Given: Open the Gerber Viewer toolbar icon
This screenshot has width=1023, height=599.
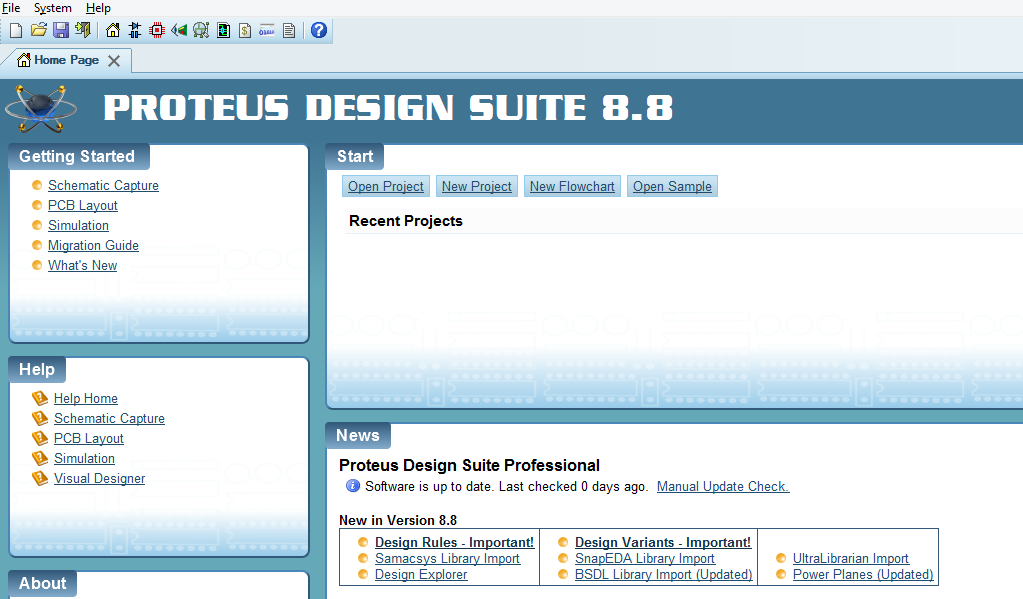Looking at the screenshot, I should point(201,30).
